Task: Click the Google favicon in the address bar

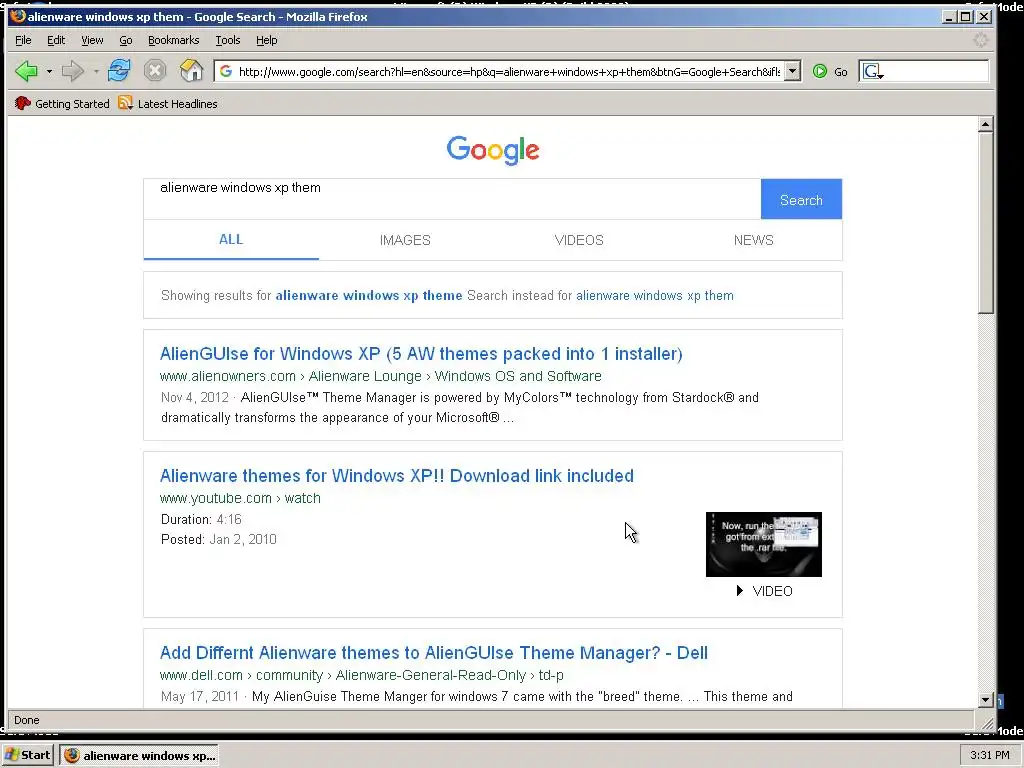Action: tap(226, 71)
